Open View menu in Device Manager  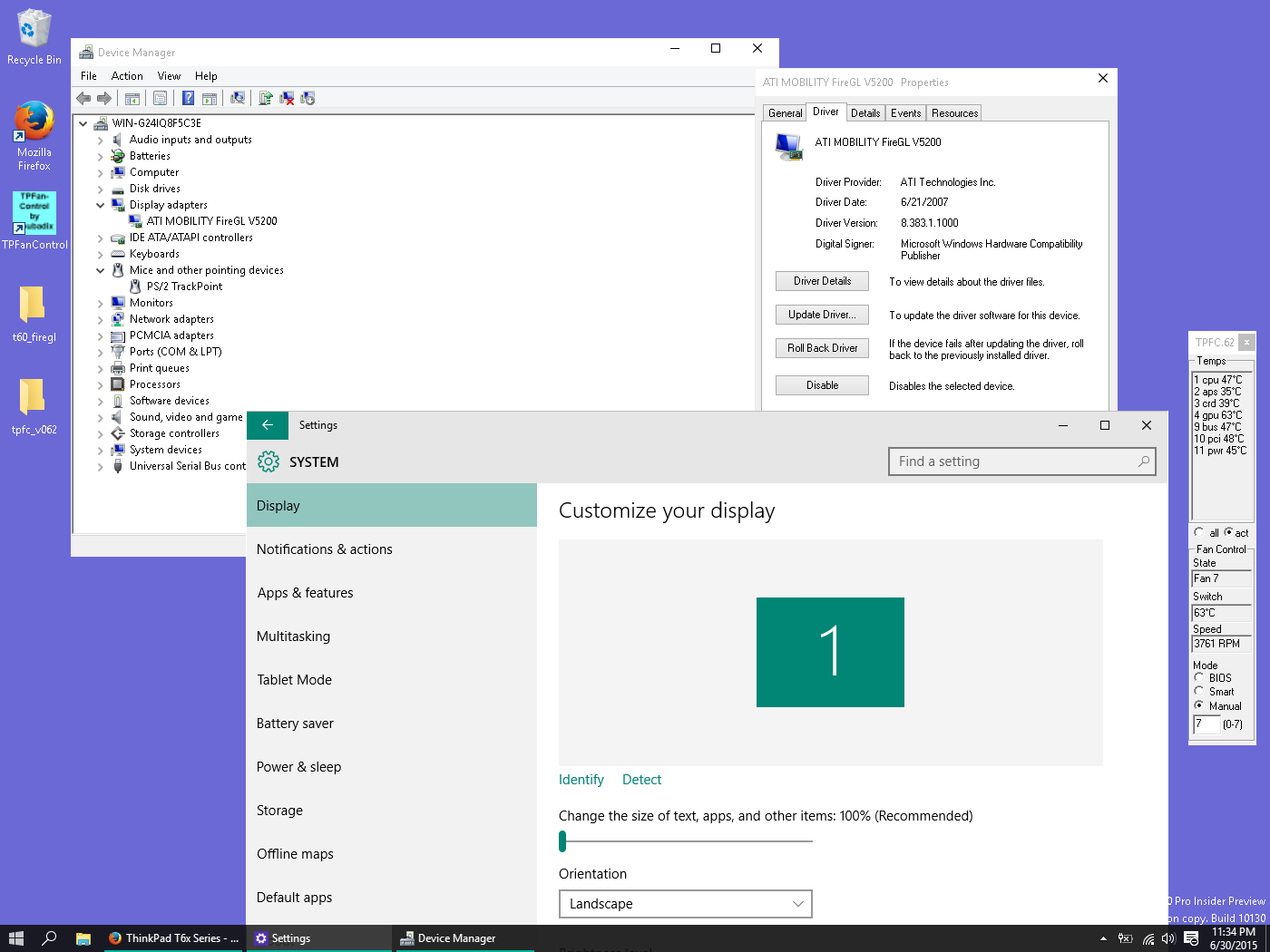[x=169, y=76]
